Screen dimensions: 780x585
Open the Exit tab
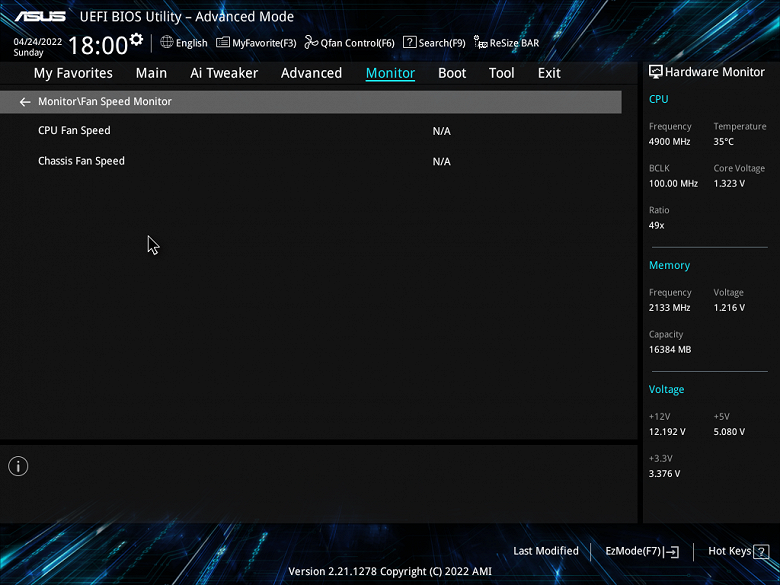click(x=549, y=73)
